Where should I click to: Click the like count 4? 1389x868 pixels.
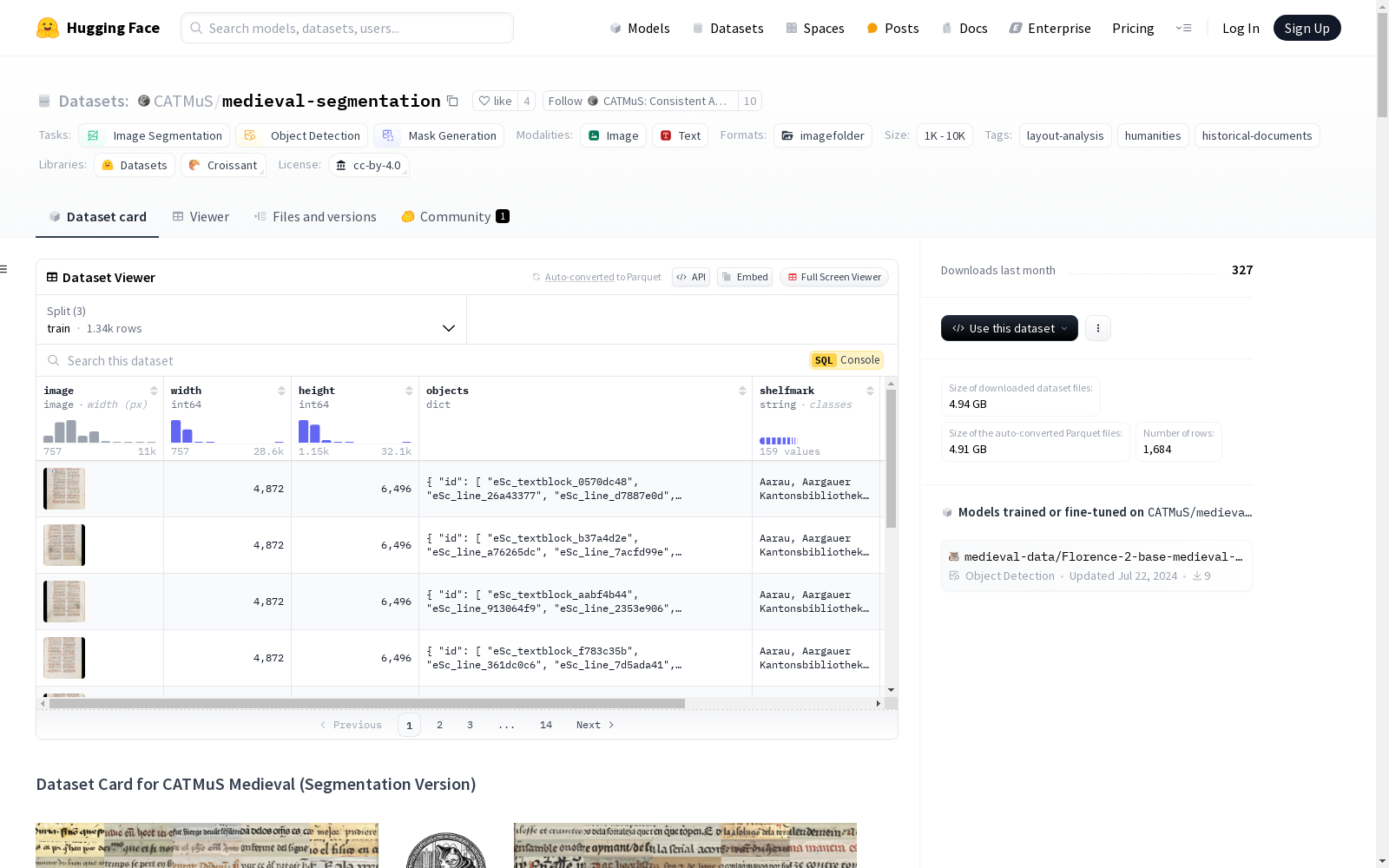[x=526, y=101]
